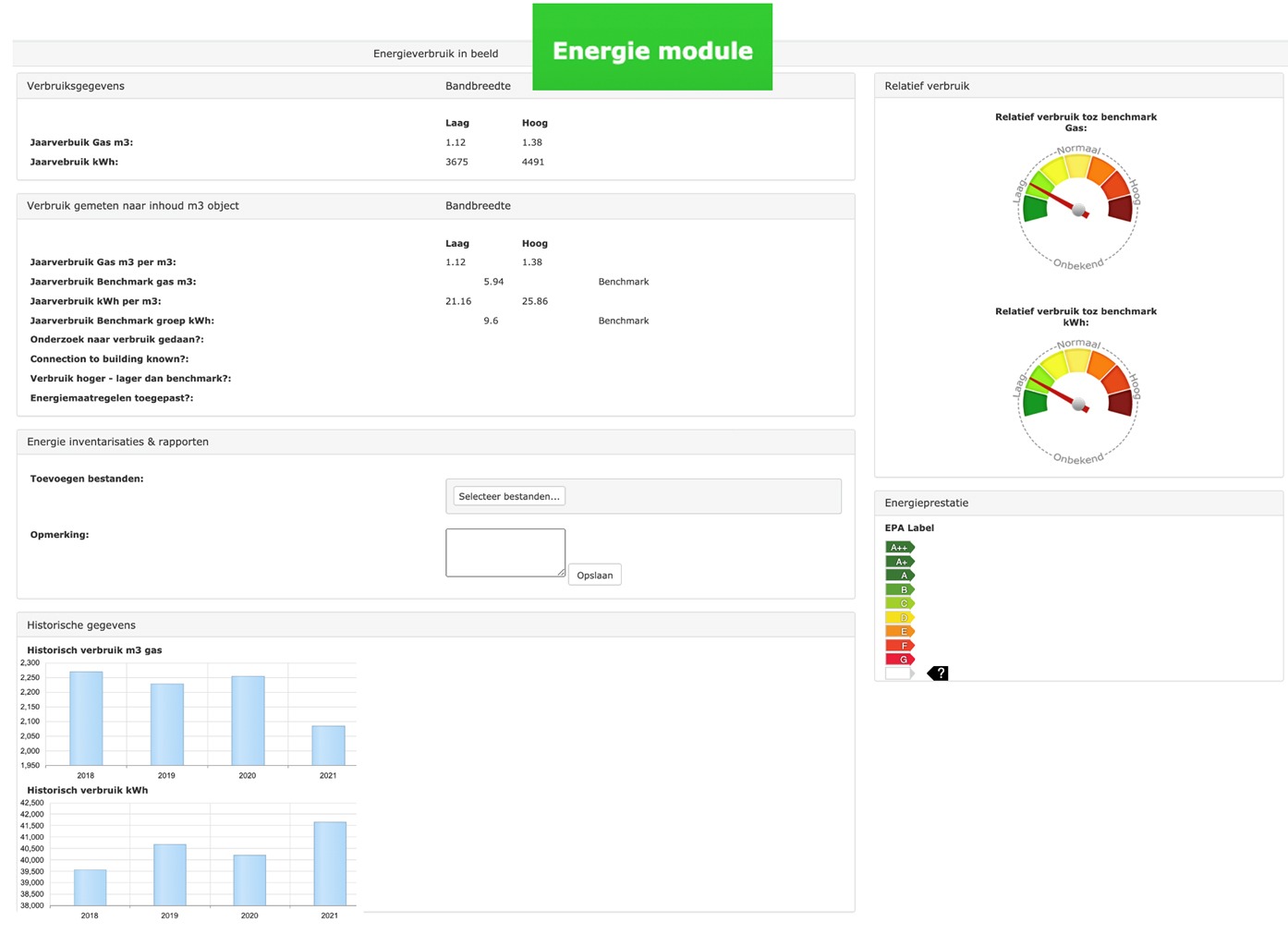The height and width of the screenshot is (934, 1288).
Task: Click the 2021 bar in gas chart
Action: click(328, 745)
